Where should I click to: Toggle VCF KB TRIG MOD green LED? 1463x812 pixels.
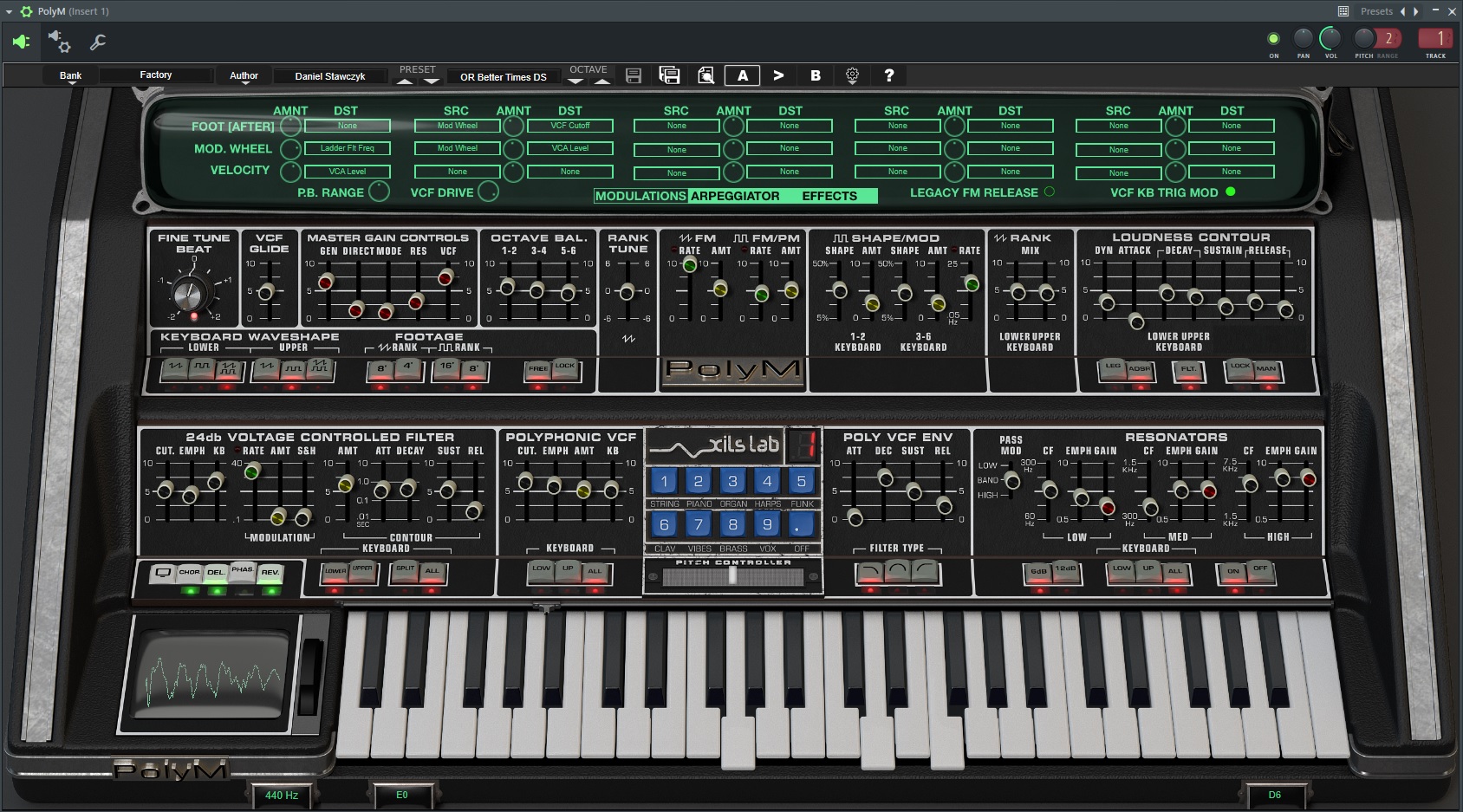pos(1230,192)
